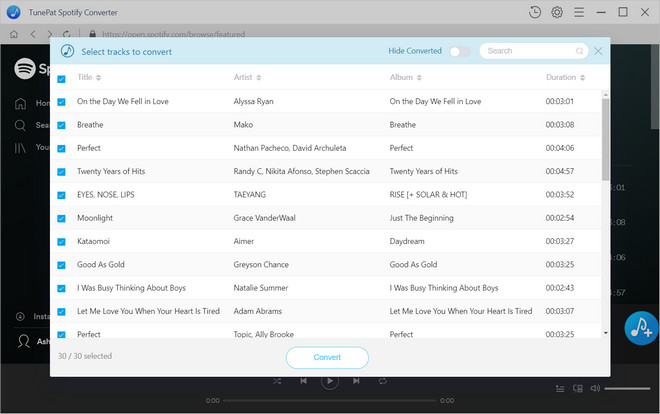Open settings gear icon

click(557, 12)
